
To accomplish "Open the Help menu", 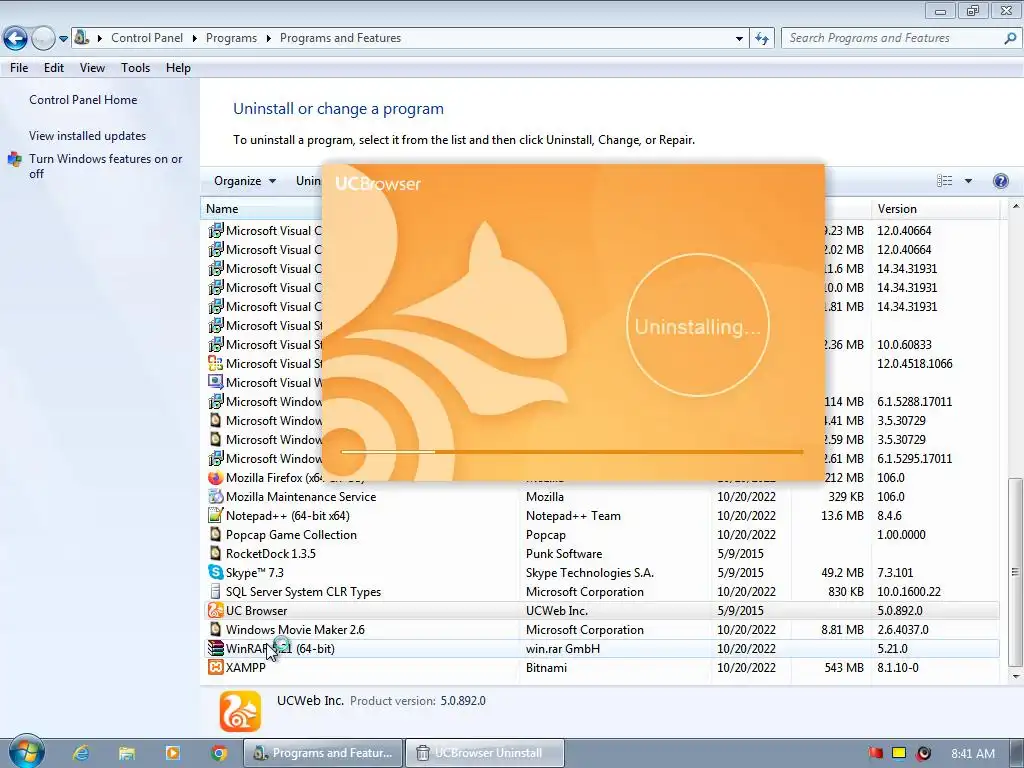I will [178, 68].
